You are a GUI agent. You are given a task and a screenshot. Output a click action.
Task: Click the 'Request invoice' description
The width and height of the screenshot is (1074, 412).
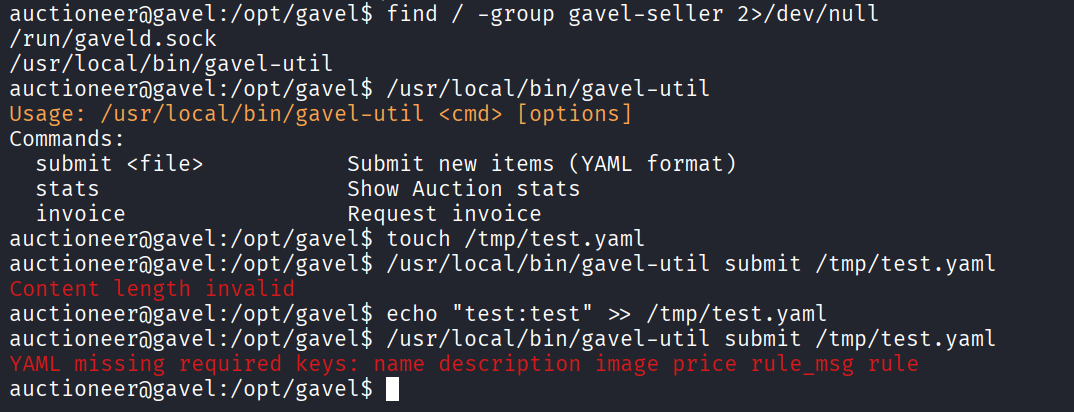click(444, 214)
